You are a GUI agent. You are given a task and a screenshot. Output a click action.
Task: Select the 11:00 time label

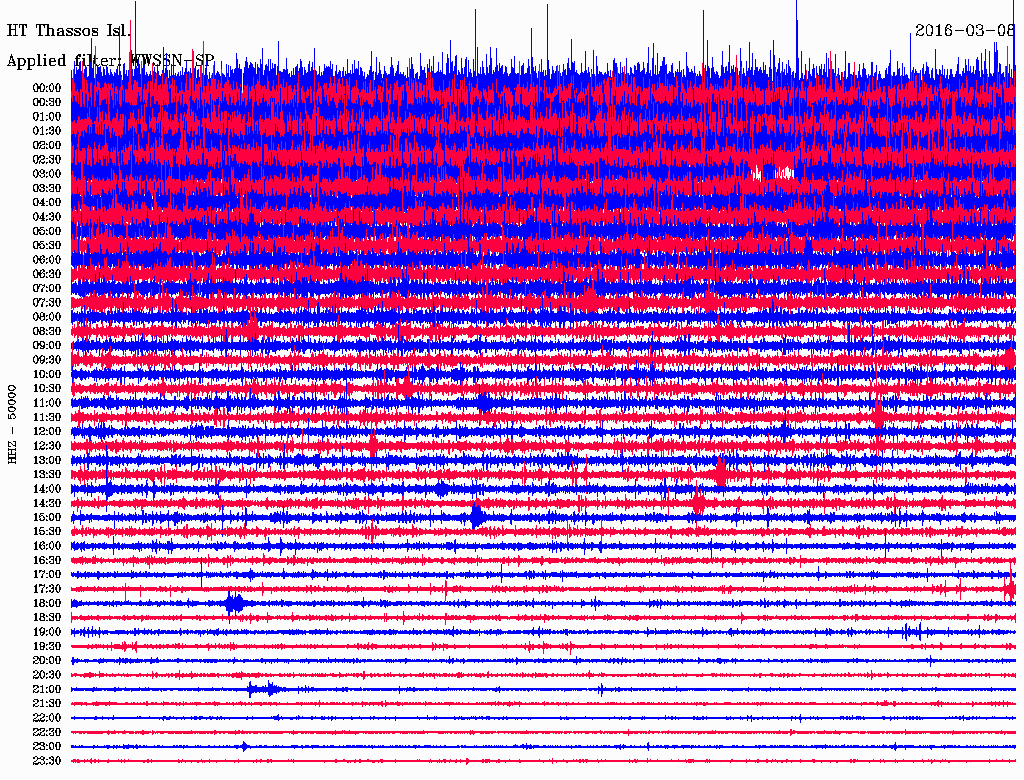click(47, 403)
